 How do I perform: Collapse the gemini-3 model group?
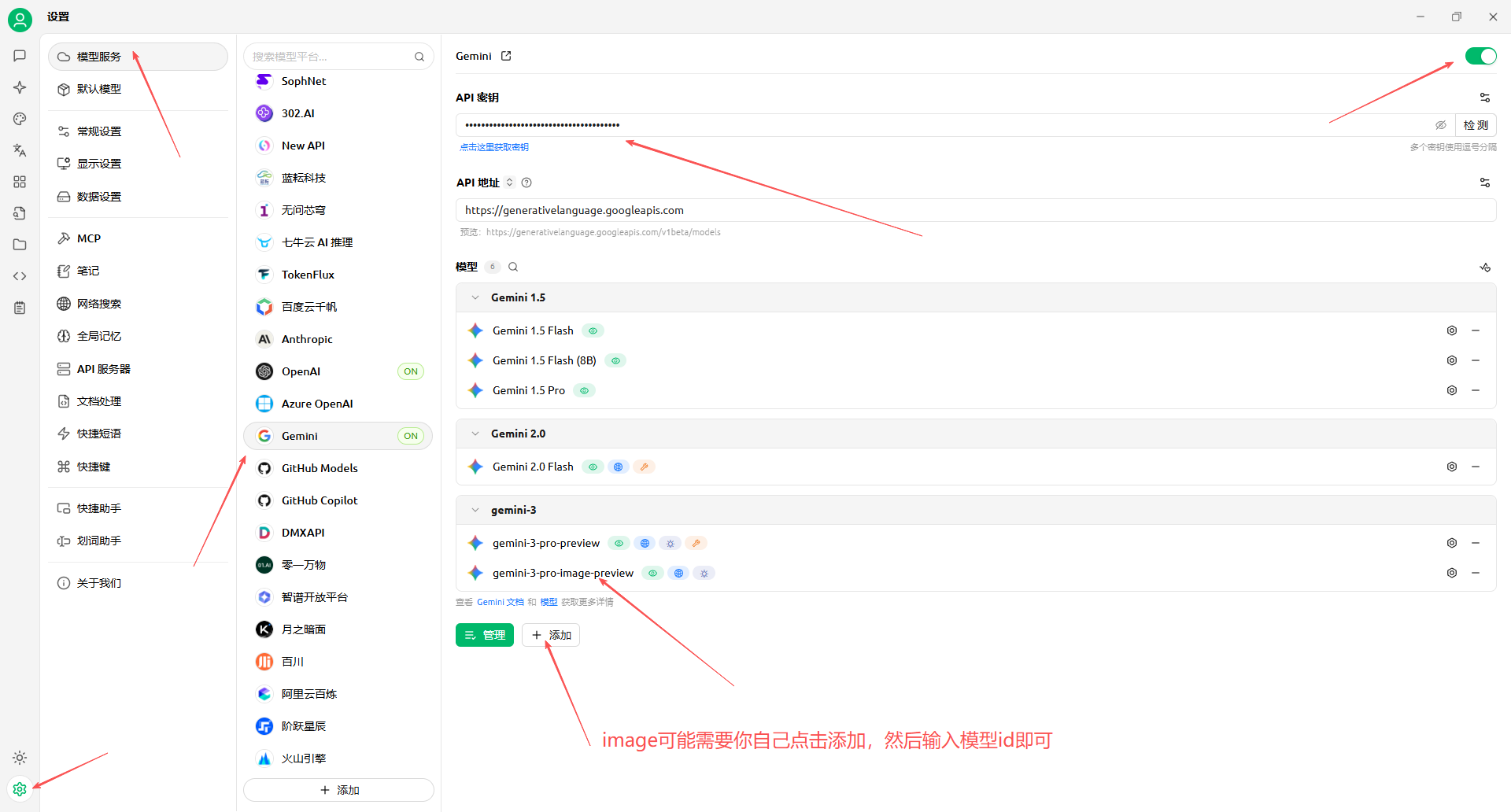coord(475,510)
